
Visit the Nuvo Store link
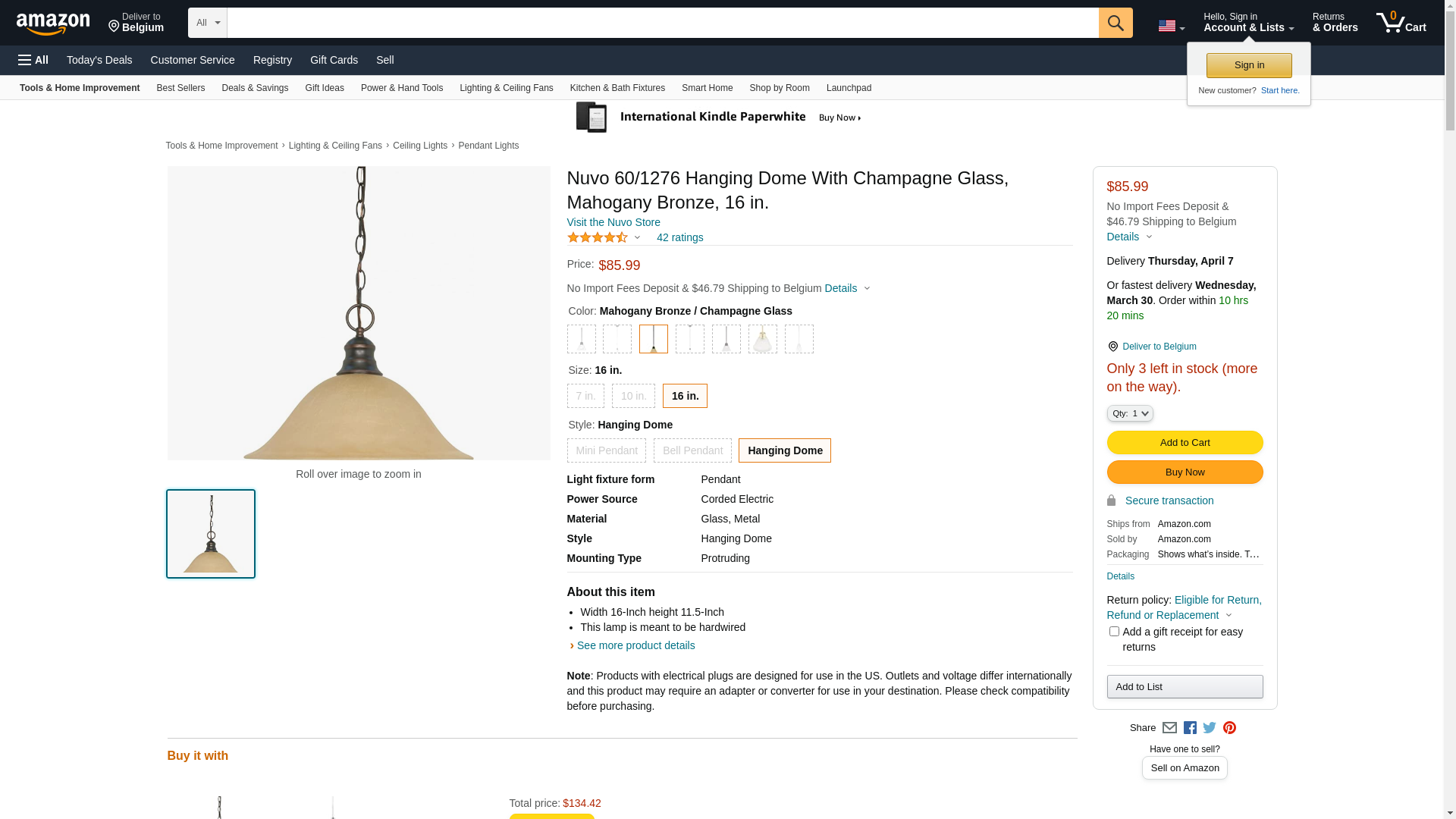coord(613,222)
